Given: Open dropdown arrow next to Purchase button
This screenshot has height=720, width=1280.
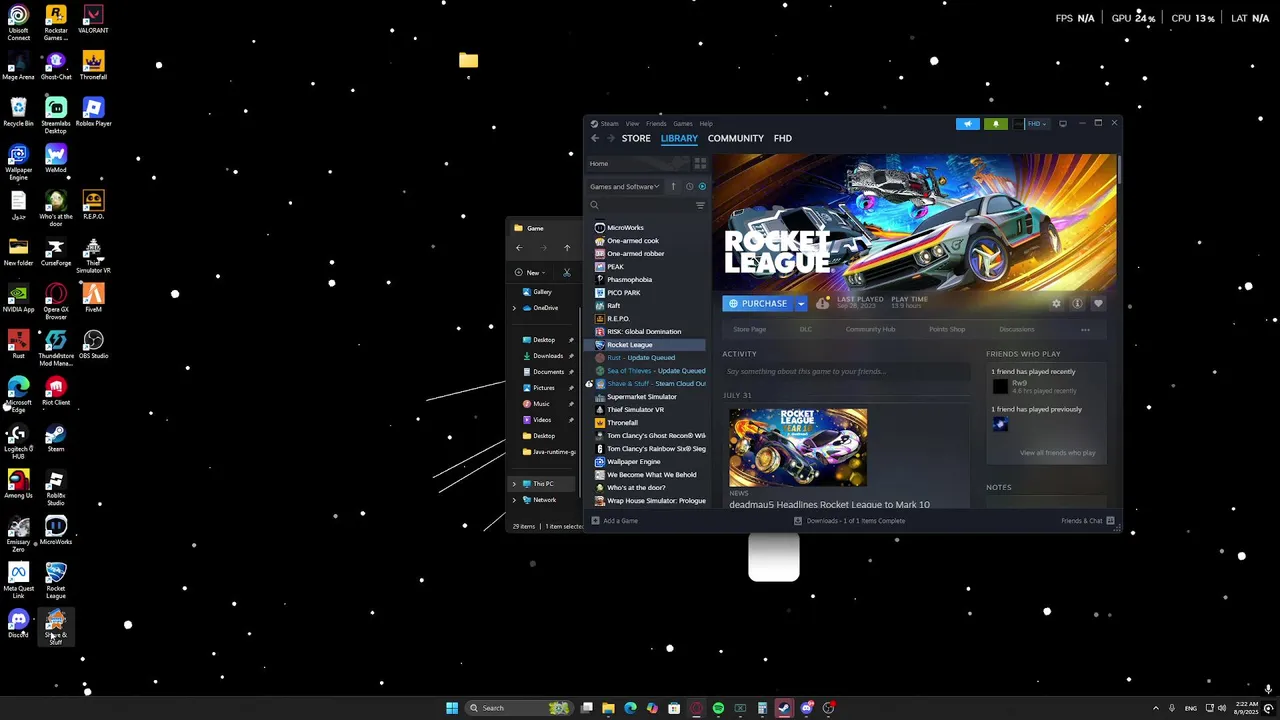Looking at the screenshot, I should (x=800, y=303).
